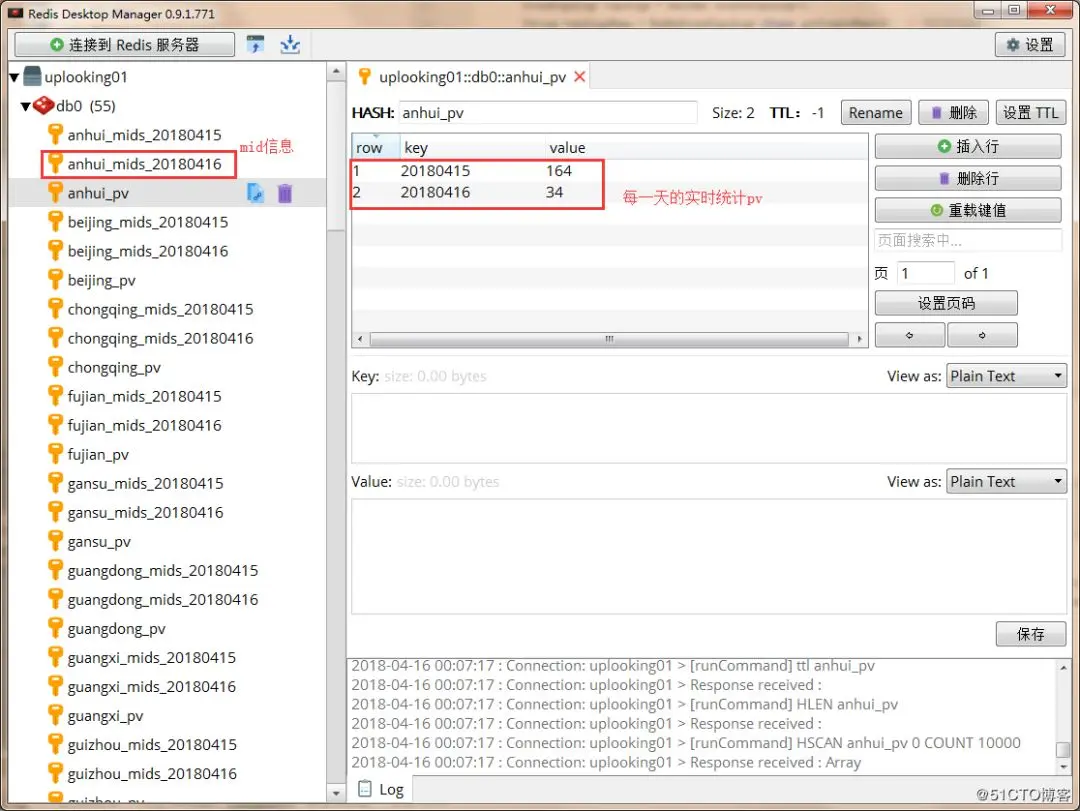Click the Rename button
The height and width of the screenshot is (811, 1080).
(875, 112)
